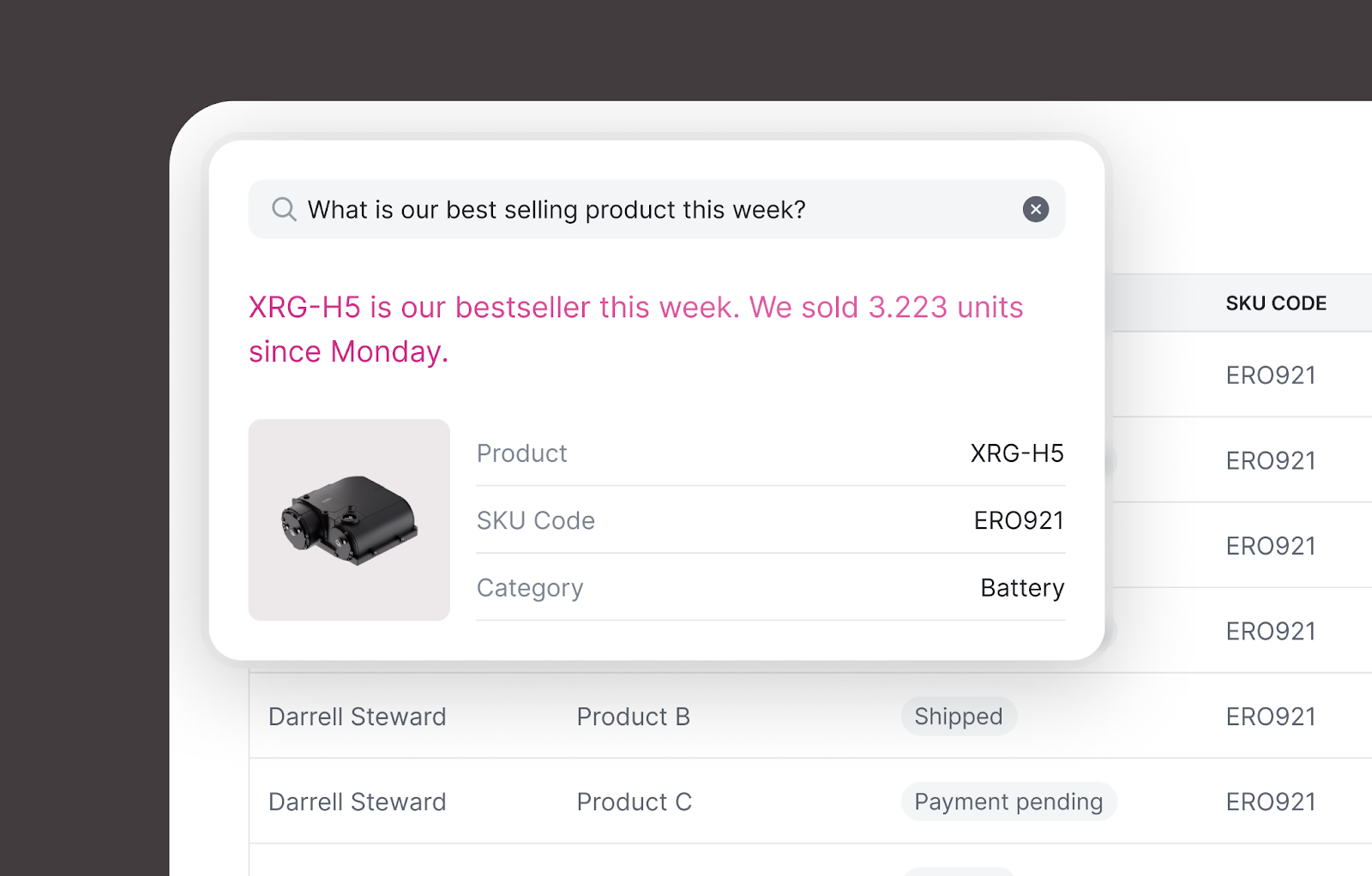Select Darrell Steward in Product C row
1372x876 pixels.
(358, 801)
